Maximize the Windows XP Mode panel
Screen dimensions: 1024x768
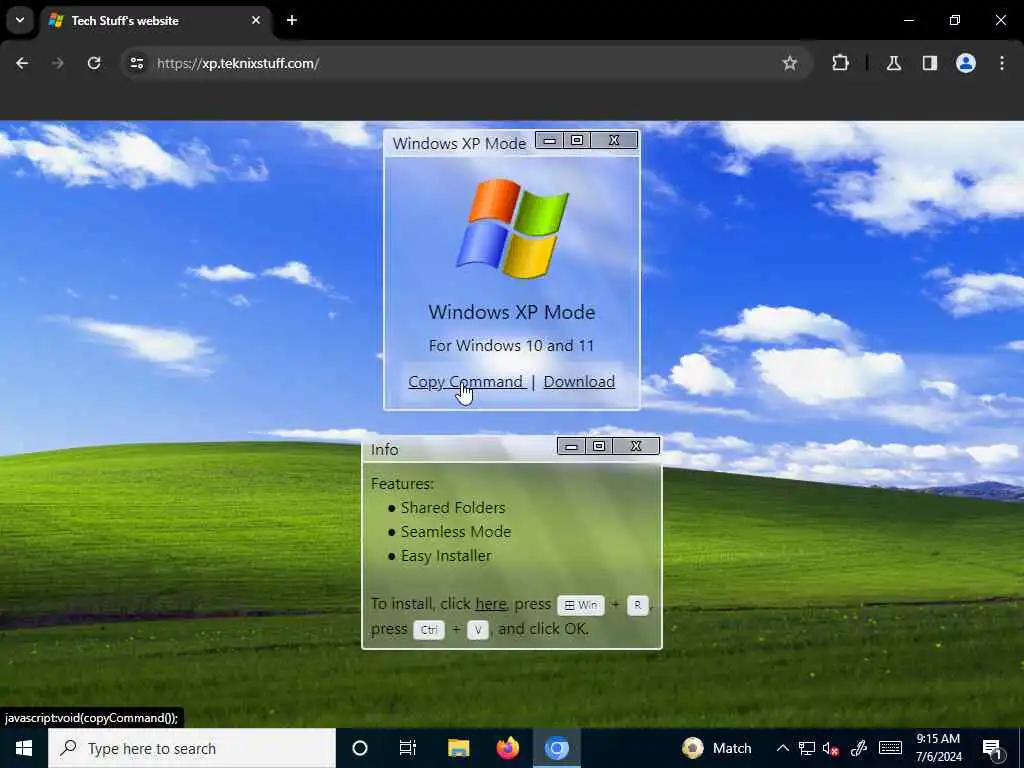click(x=577, y=140)
